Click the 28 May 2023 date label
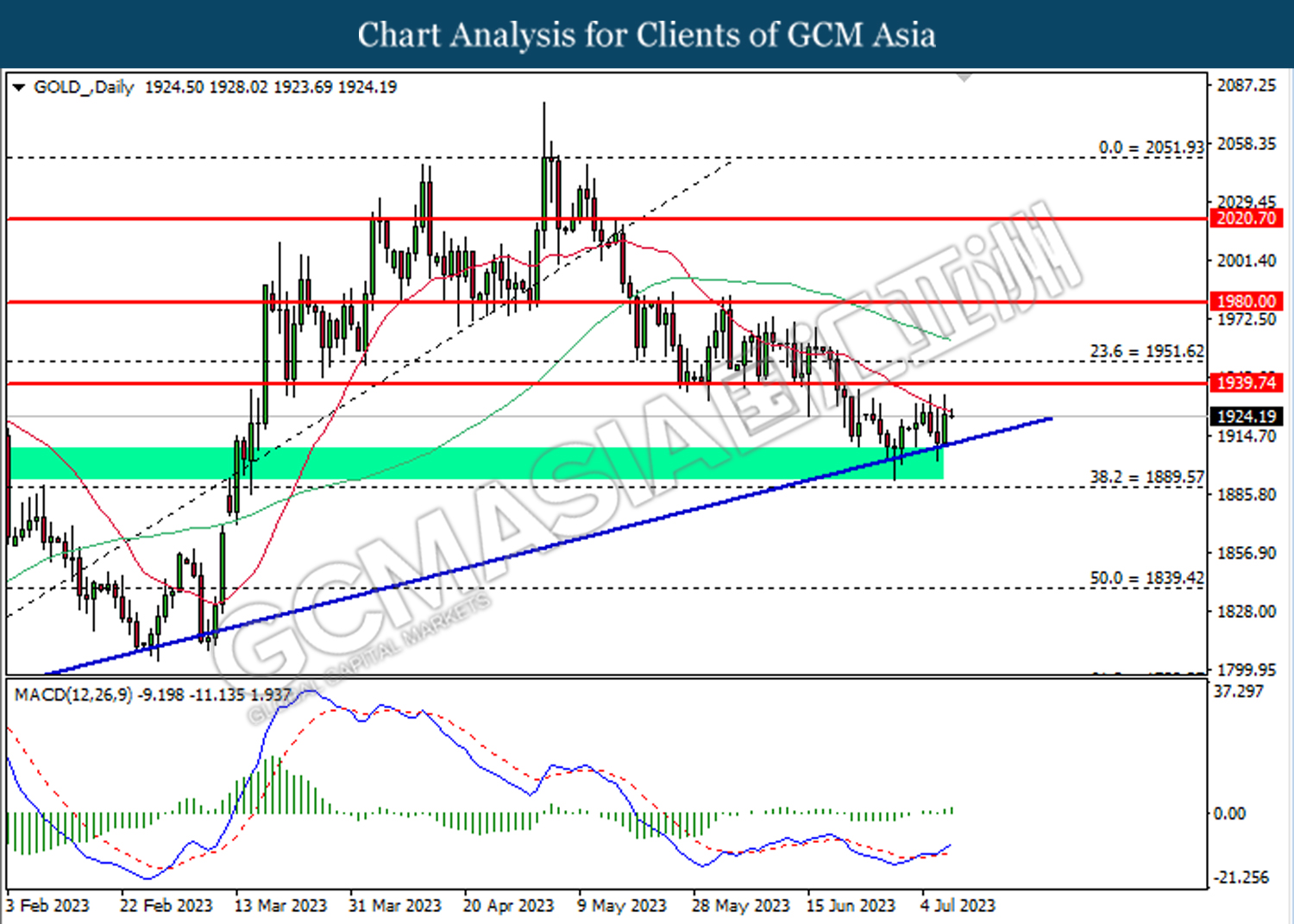1294x924 pixels. (740, 906)
